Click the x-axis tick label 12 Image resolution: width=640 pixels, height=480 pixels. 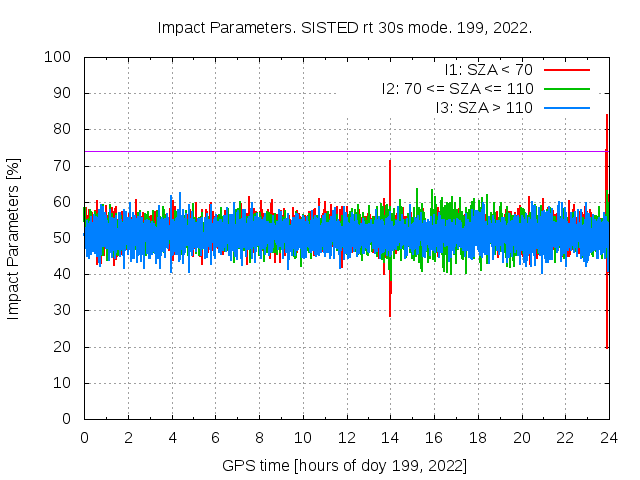(x=346, y=437)
